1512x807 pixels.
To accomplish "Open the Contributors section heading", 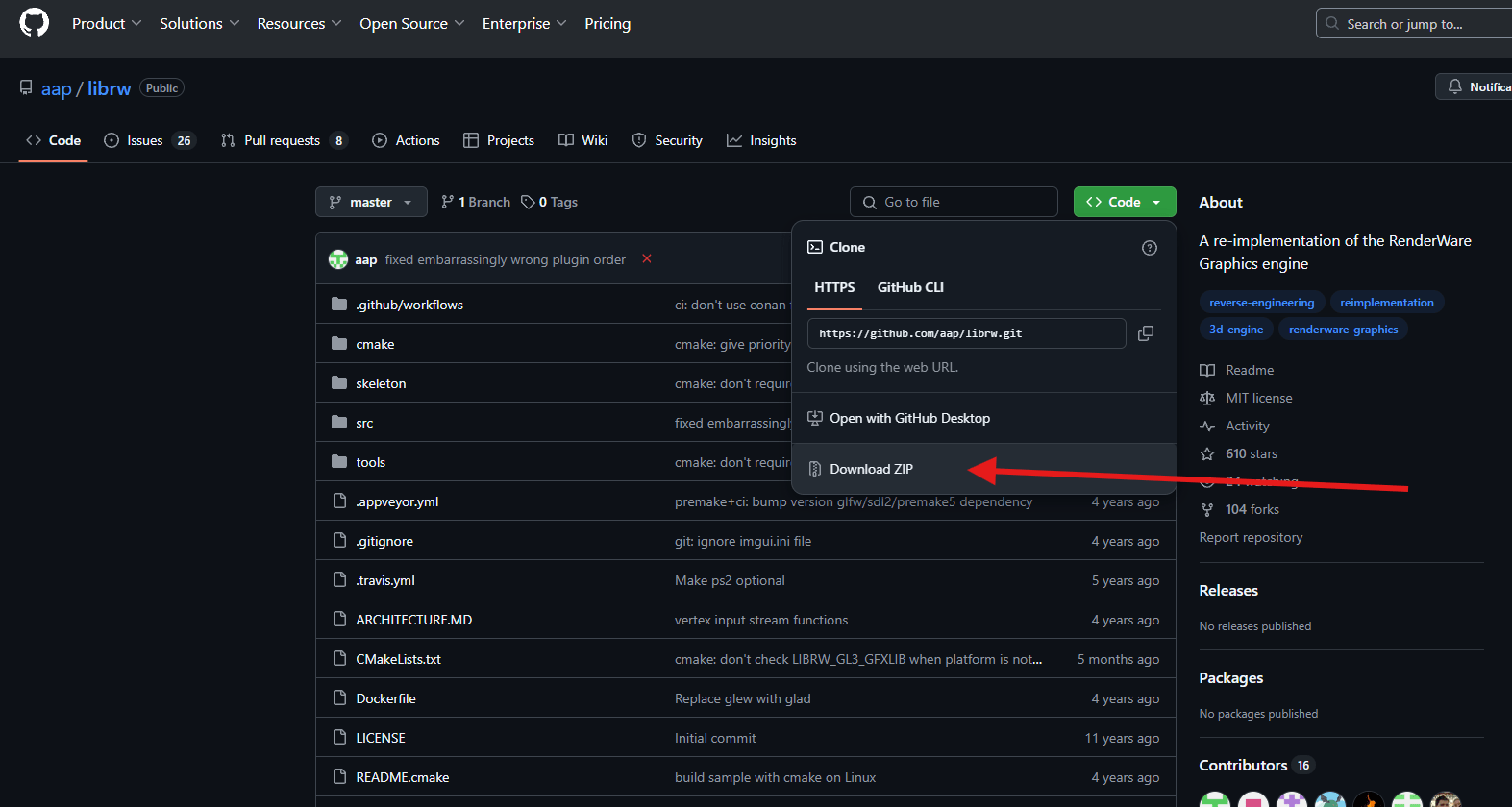I will pos(1243,765).
